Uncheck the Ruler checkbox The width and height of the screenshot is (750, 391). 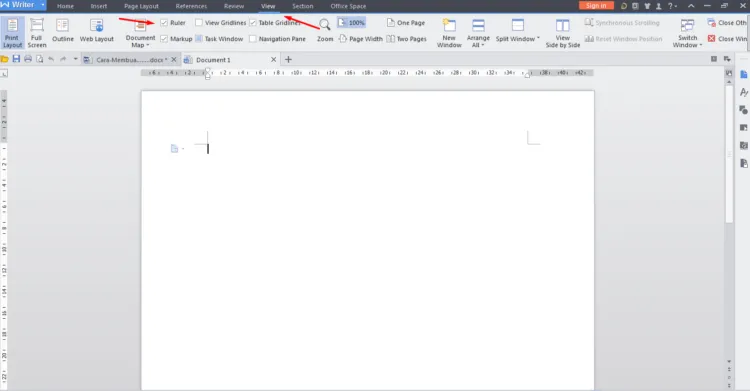pyautogui.click(x=164, y=22)
